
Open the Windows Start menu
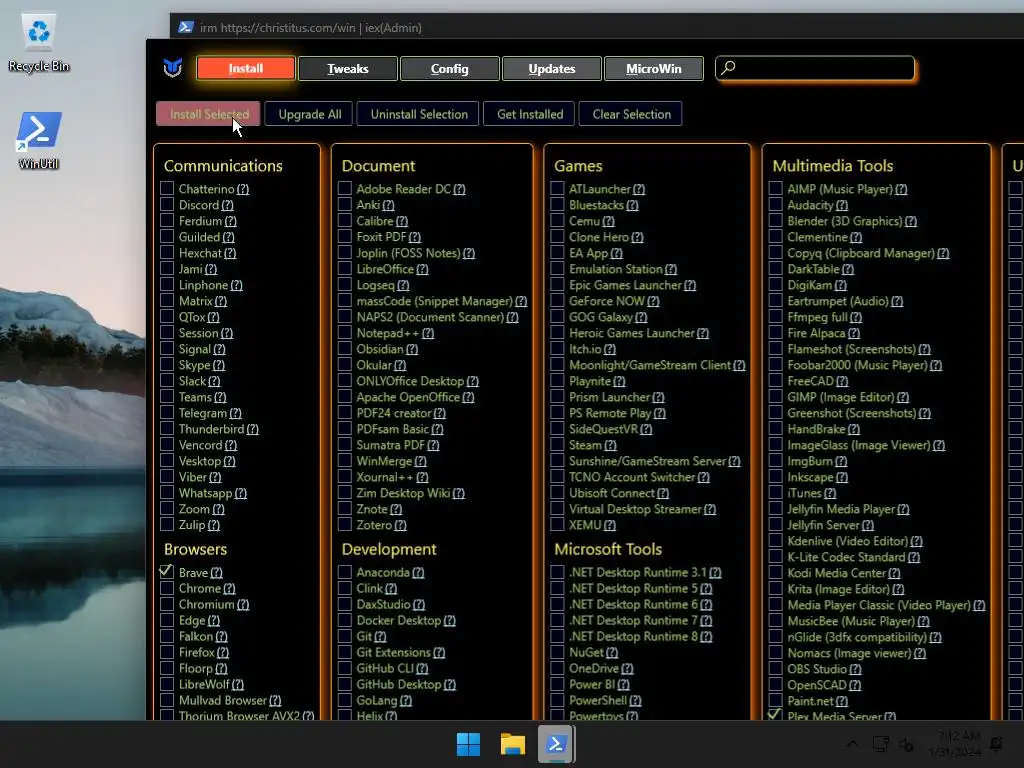468,744
